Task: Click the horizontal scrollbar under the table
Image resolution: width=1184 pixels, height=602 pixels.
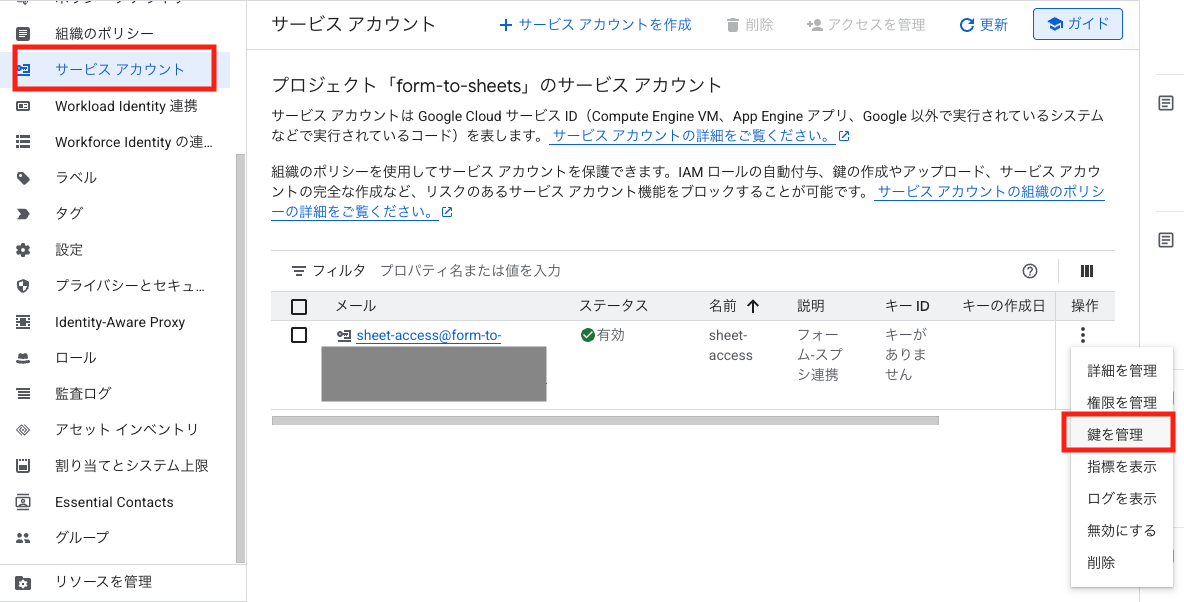Action: coord(605,421)
